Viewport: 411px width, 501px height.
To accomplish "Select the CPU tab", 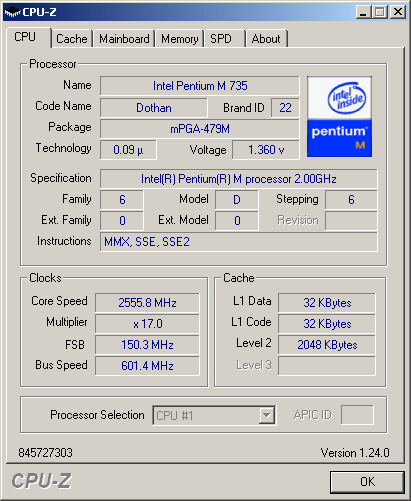I will coord(28,37).
